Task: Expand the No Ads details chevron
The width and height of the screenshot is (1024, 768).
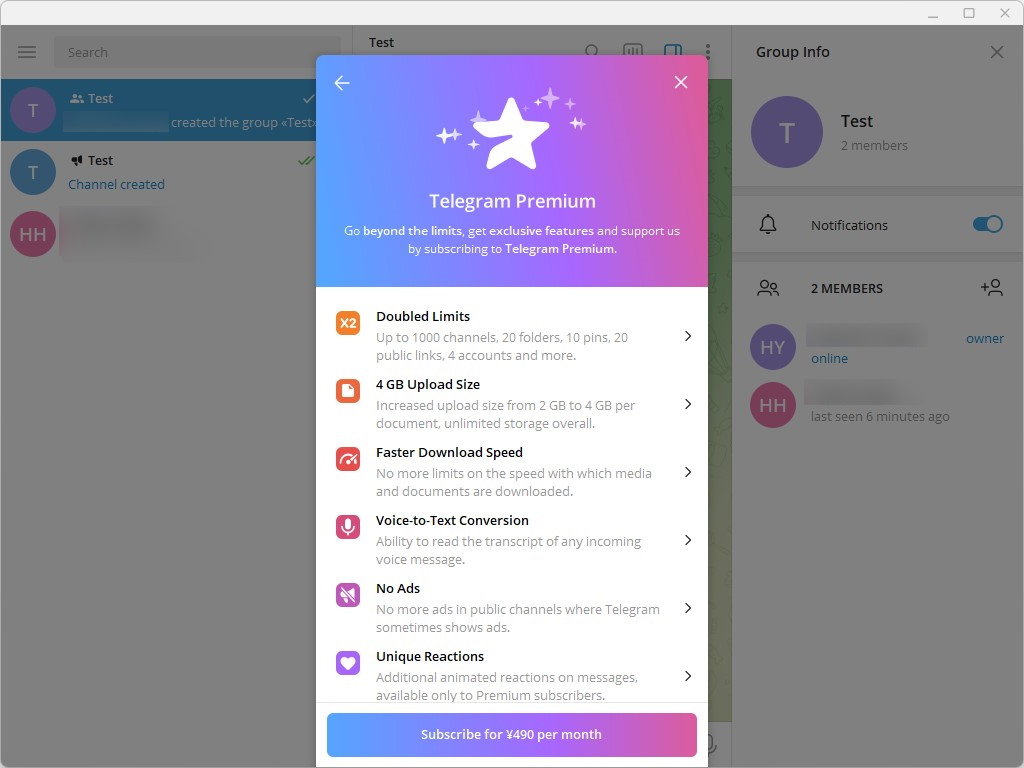Action: click(x=687, y=608)
